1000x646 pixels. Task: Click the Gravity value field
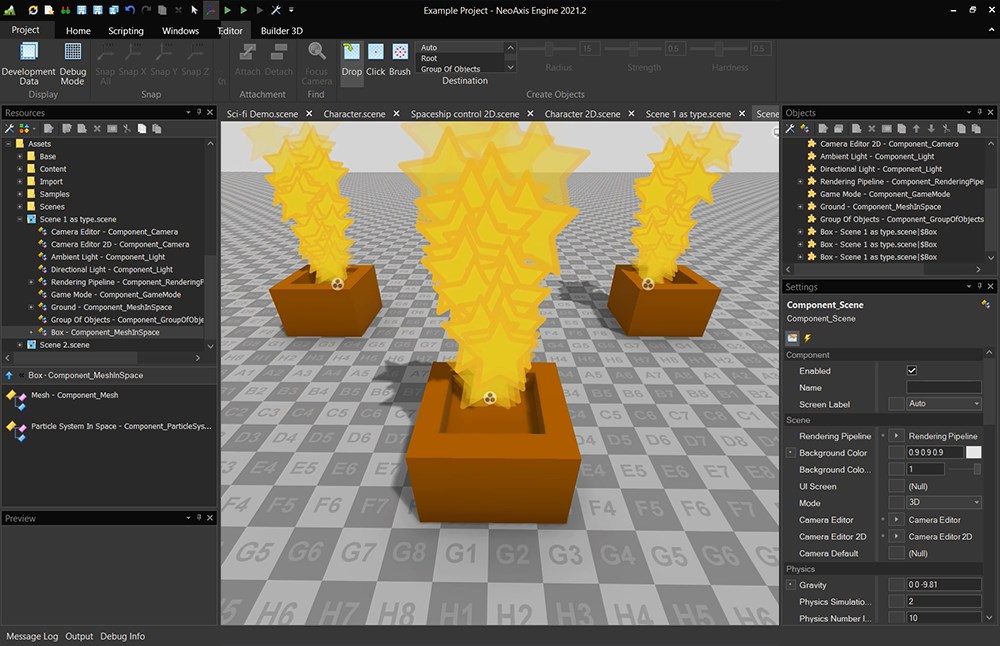pos(944,585)
